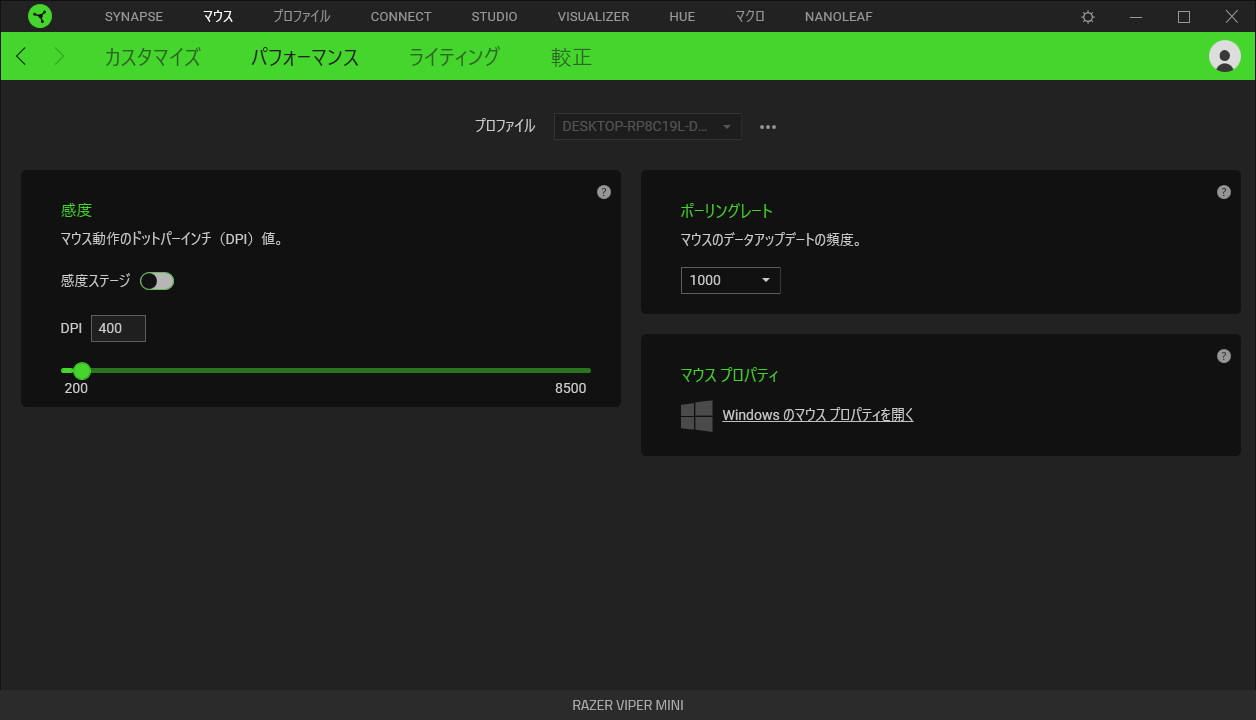Open the HUE tab
The width and height of the screenshot is (1256, 720).
coord(682,17)
